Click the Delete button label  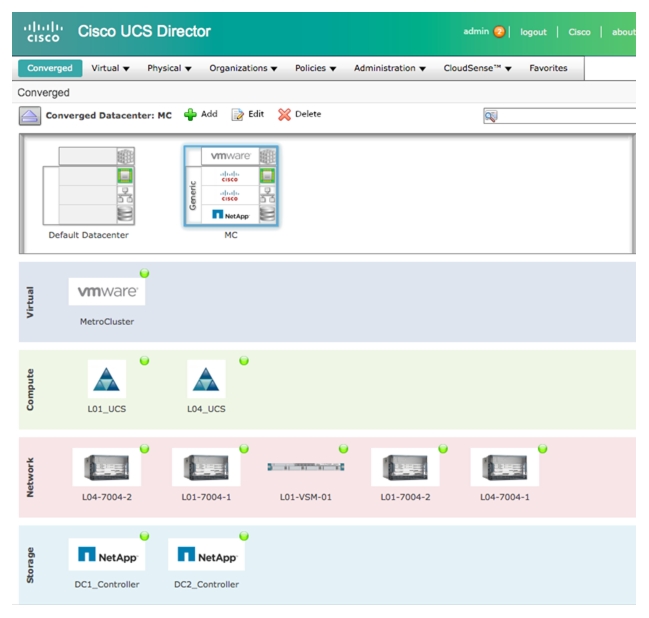308,114
